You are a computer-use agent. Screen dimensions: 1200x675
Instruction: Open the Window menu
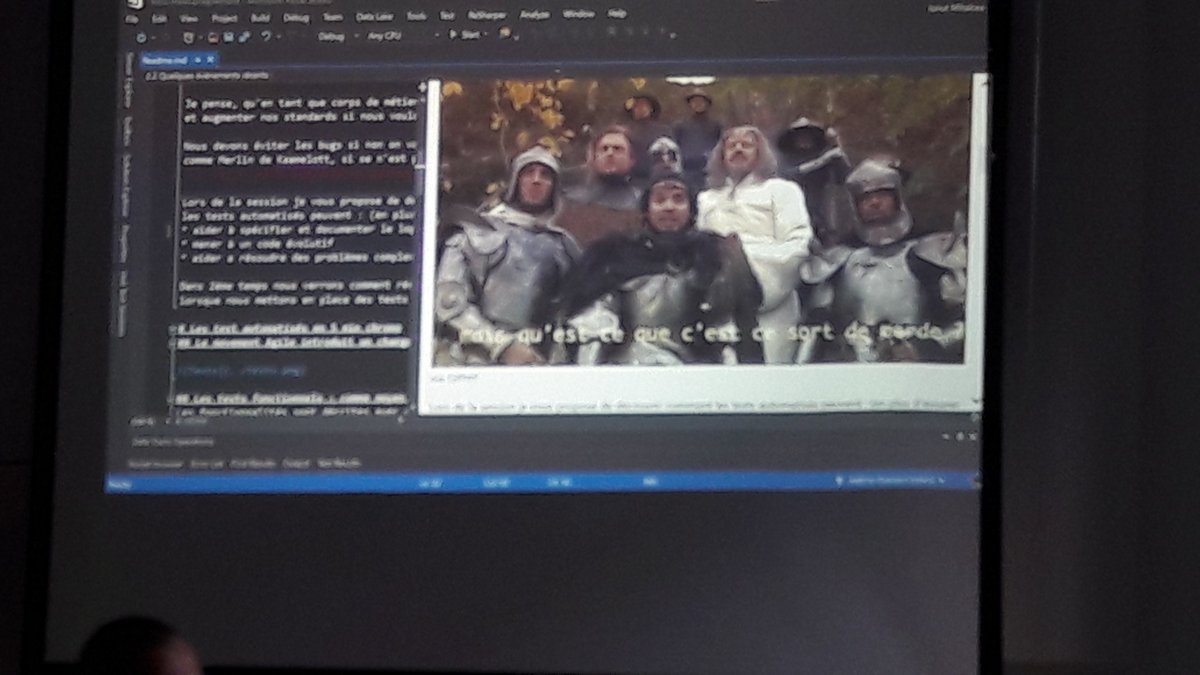click(578, 15)
